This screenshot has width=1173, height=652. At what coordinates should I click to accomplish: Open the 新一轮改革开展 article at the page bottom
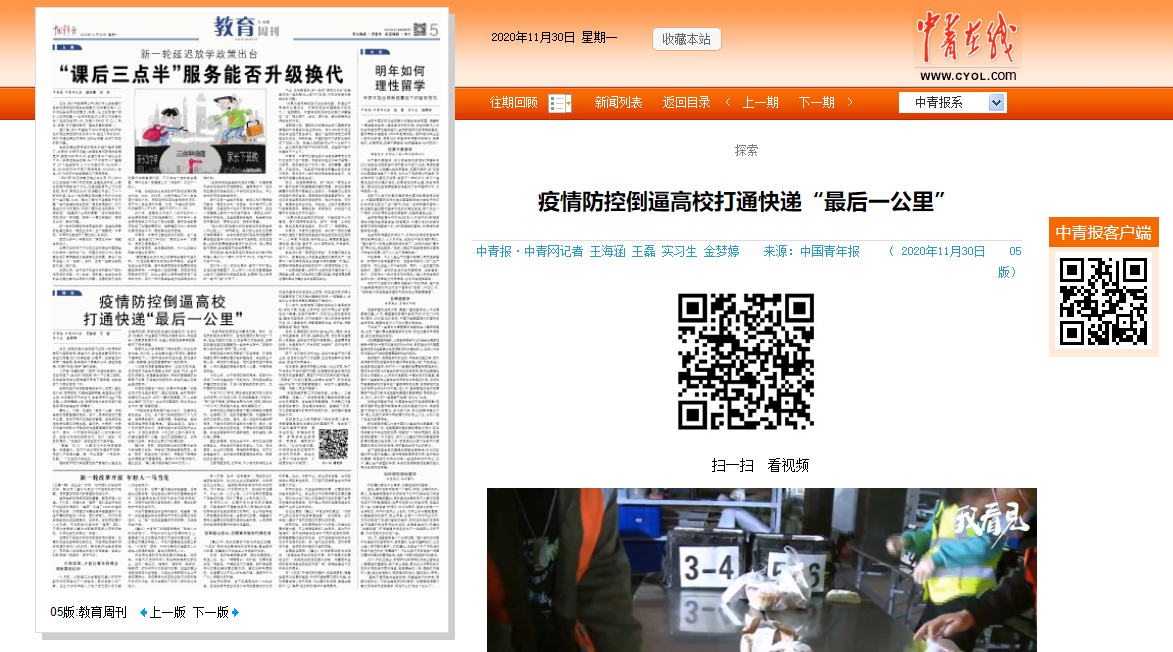(125, 477)
